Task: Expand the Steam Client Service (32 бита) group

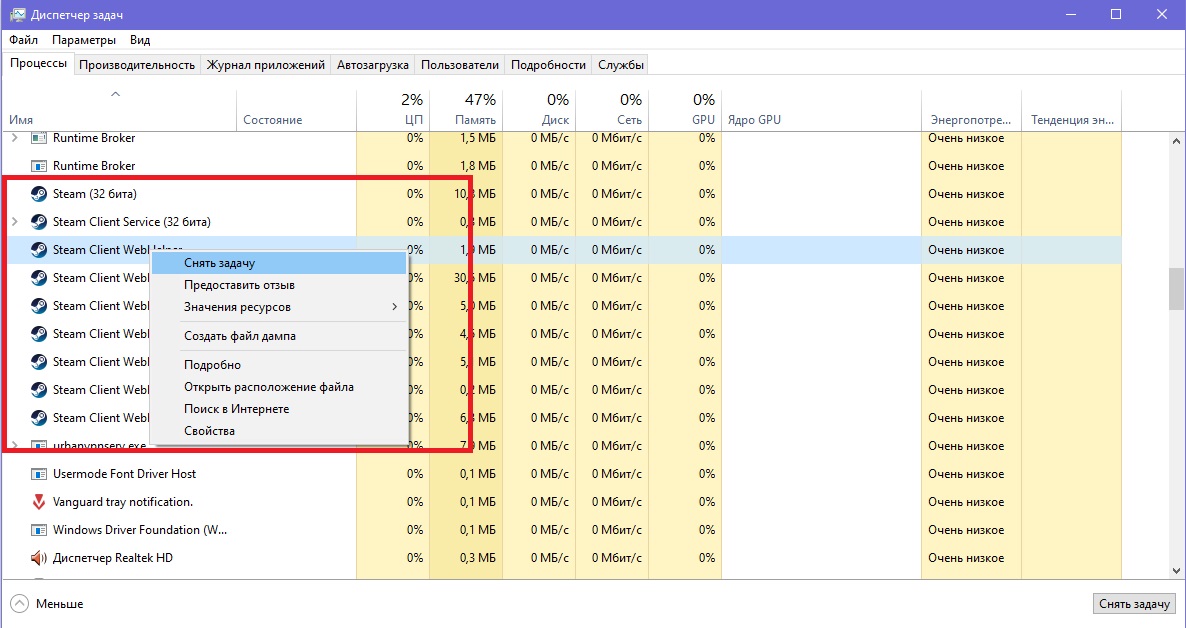Action: 14,222
